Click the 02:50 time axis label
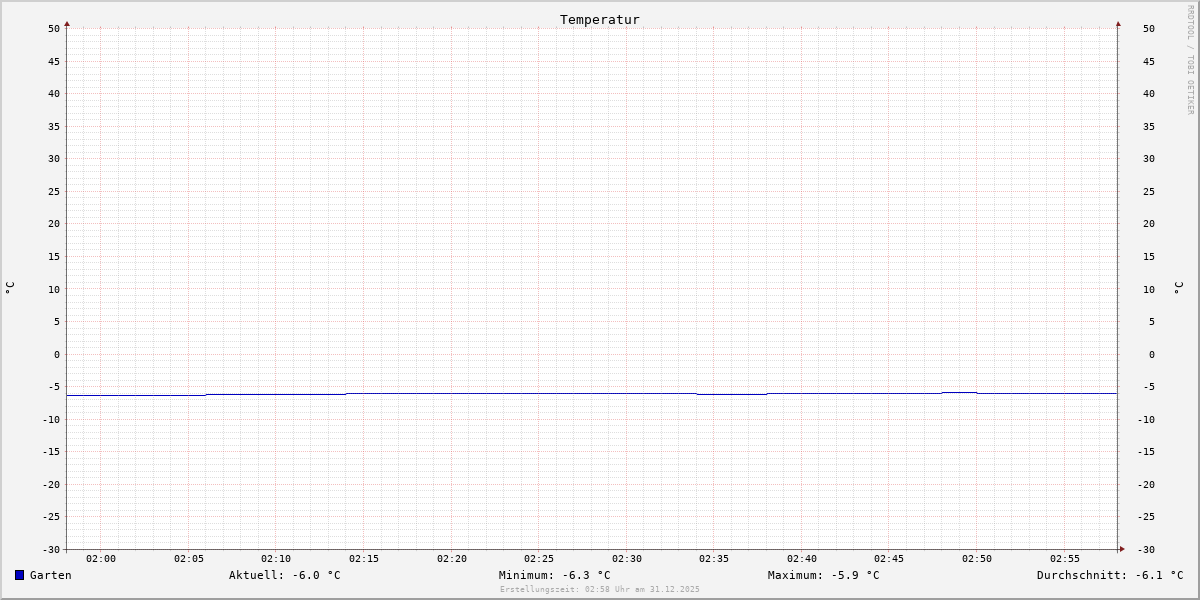Viewport: 1200px width, 600px height. coord(977,558)
